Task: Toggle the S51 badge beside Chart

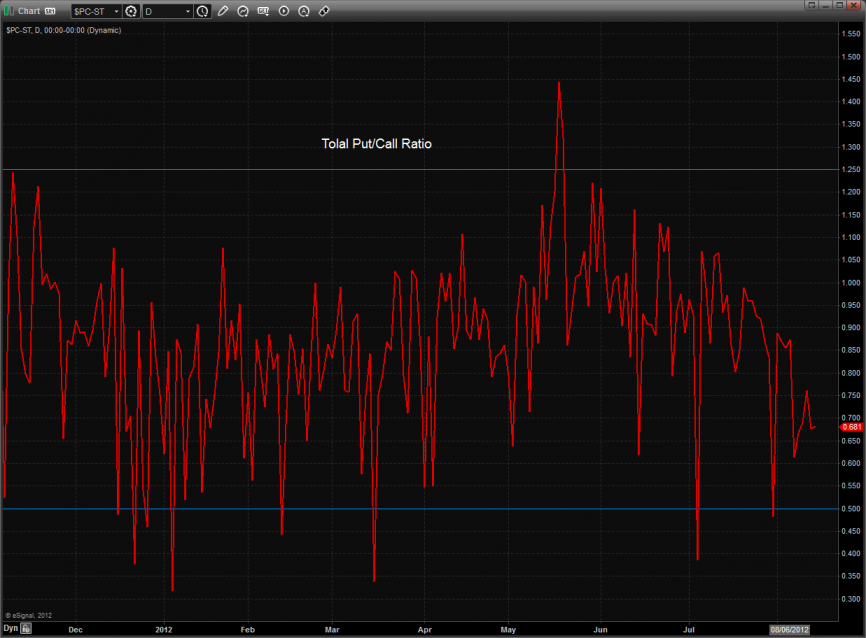Action: pyautogui.click(x=50, y=11)
